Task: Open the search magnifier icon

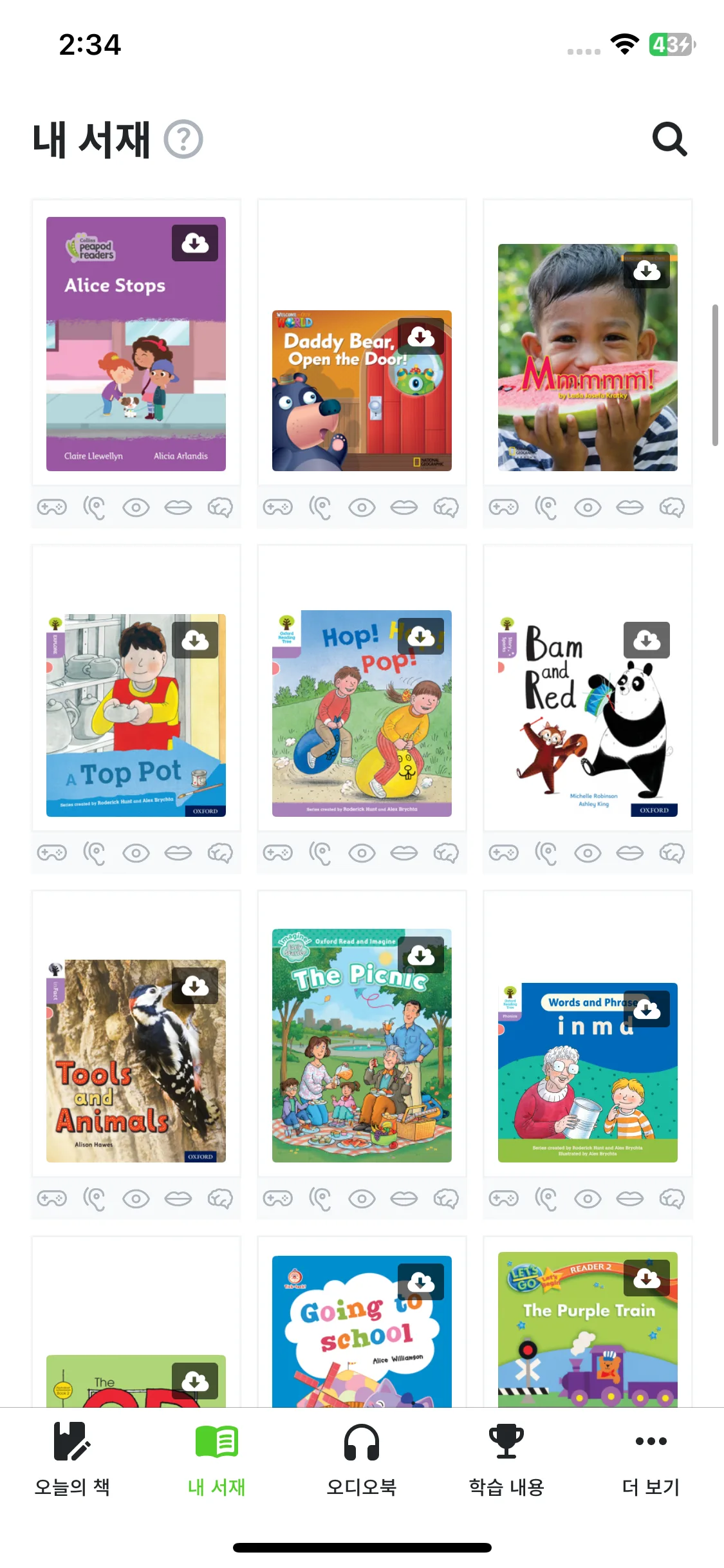Action: click(x=669, y=139)
